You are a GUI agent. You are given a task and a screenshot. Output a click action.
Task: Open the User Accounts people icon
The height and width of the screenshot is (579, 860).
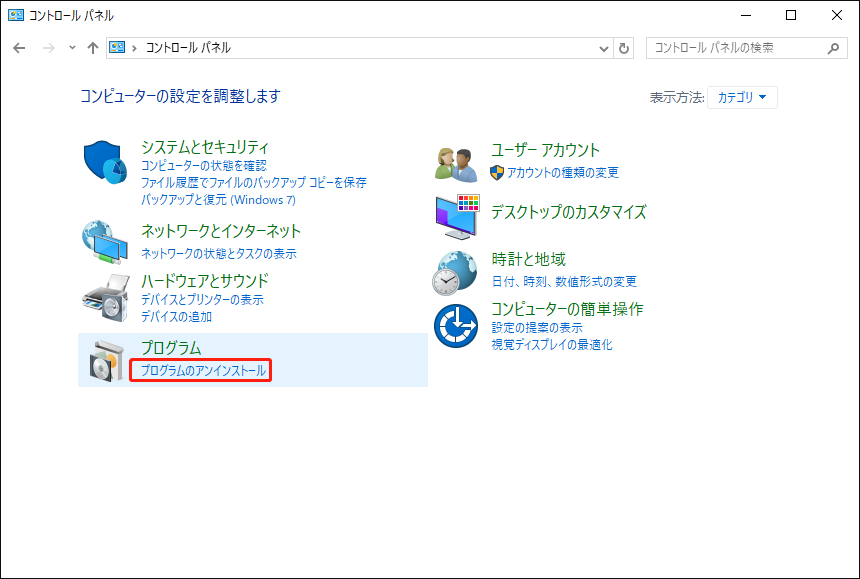tap(456, 163)
